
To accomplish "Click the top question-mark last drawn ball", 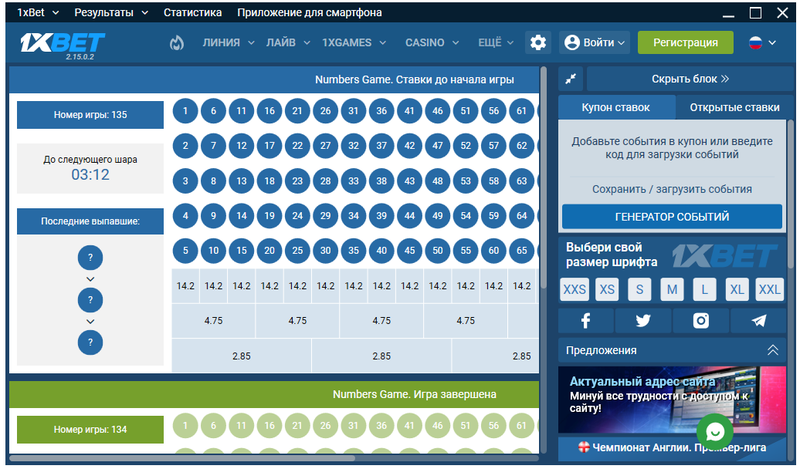I will click(x=90, y=258).
